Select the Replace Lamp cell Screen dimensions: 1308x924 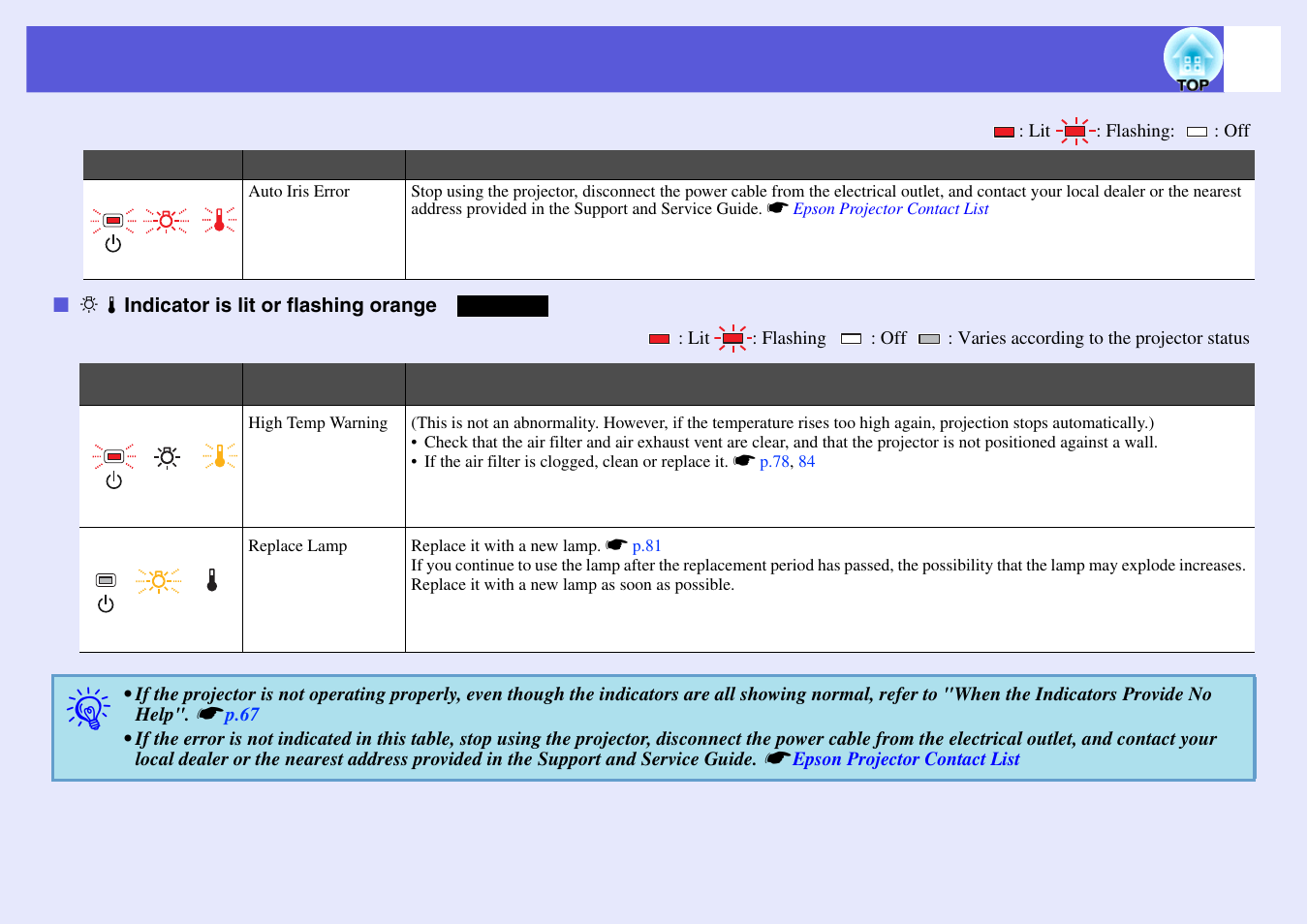tap(324, 590)
